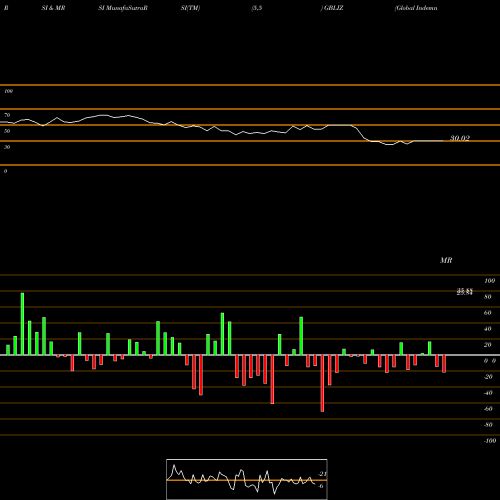Image resolution: width=500 pixels, height=500 pixels.
Task: Click the MR axis label '0 0'
Action: point(490,361)
